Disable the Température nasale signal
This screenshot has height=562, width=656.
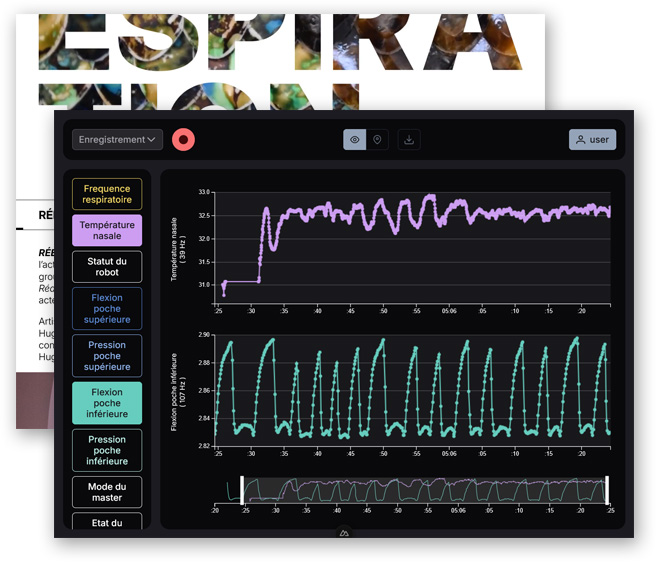coord(107,231)
